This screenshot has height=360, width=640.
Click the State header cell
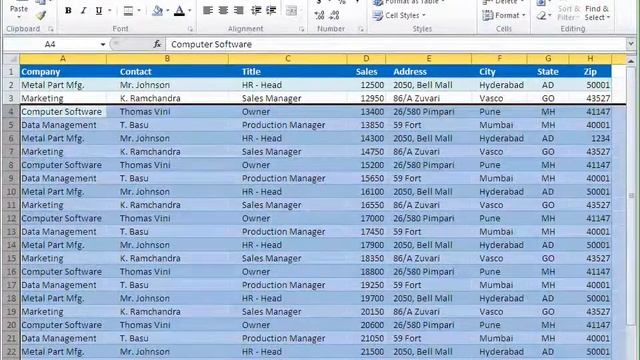point(548,72)
